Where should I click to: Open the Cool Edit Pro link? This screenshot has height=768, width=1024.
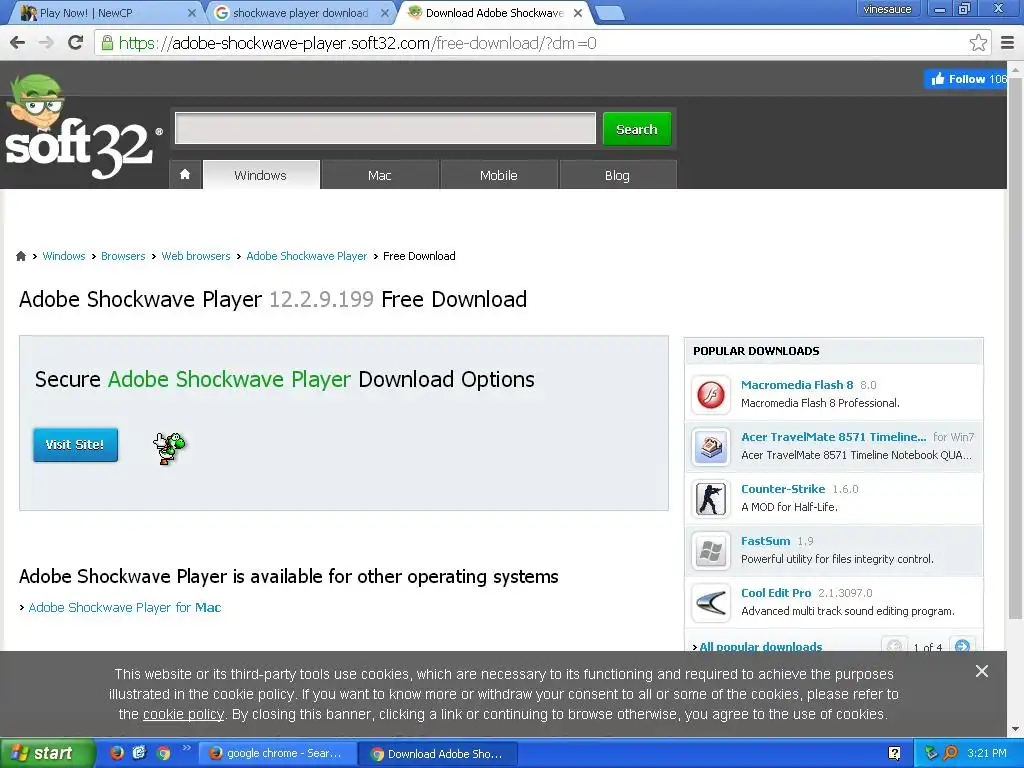[776, 593]
